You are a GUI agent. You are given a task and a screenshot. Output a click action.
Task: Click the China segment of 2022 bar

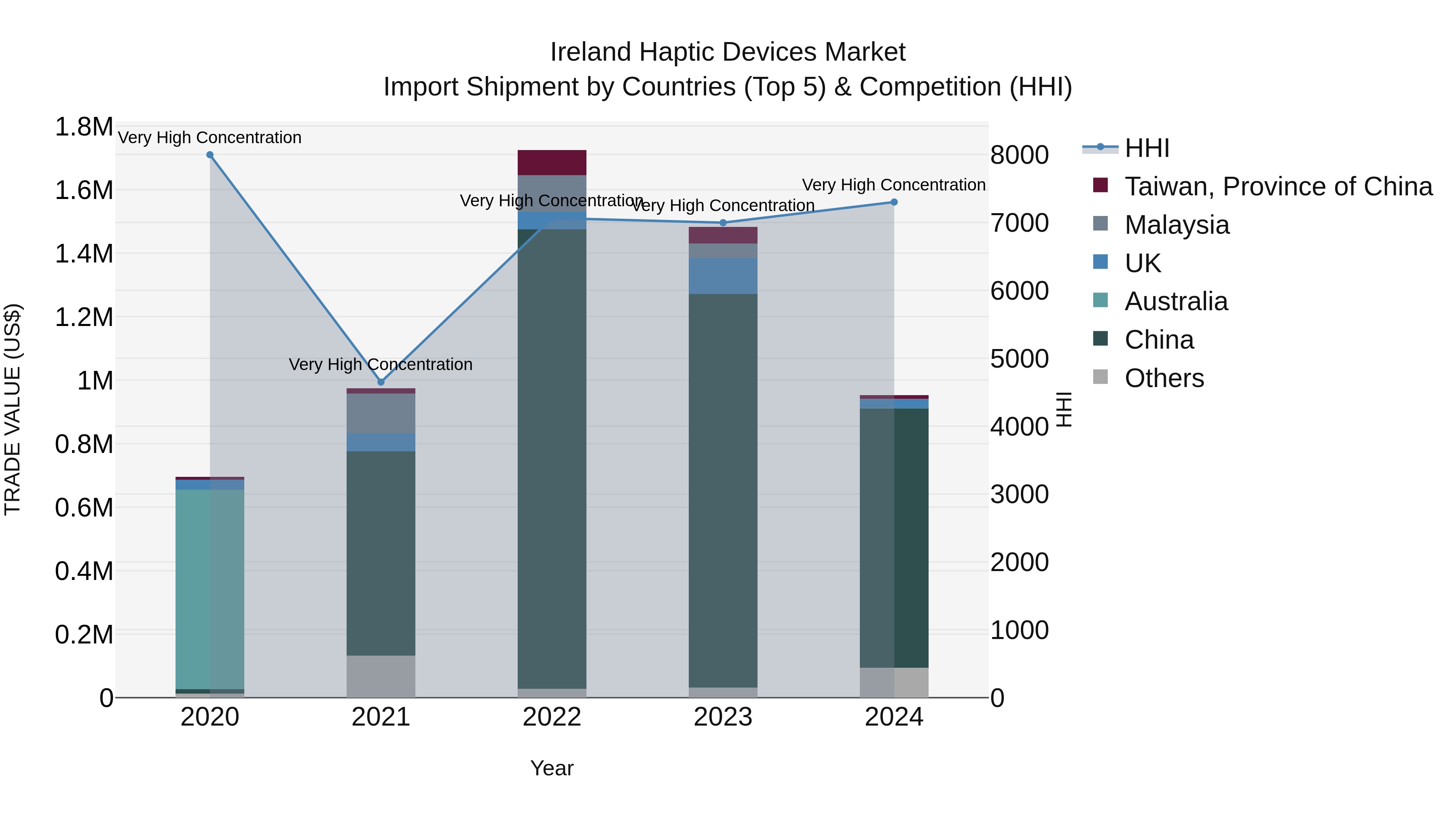tap(552, 459)
